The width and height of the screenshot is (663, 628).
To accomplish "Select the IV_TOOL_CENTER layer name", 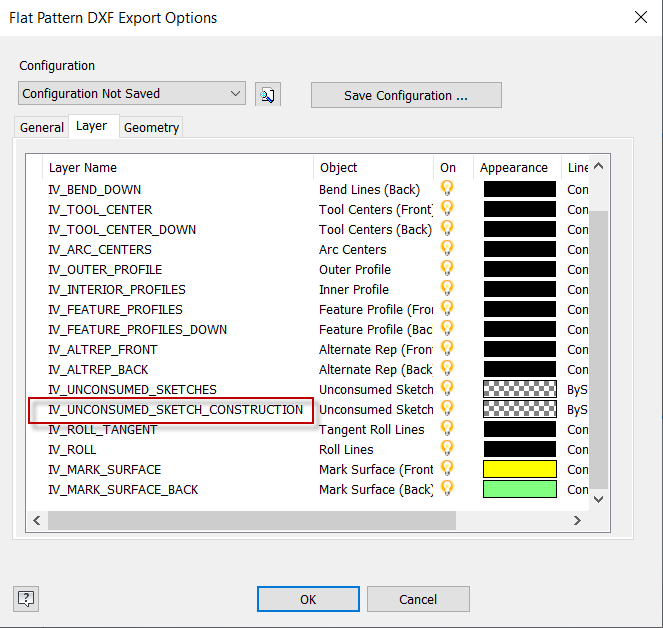I will tap(100, 210).
